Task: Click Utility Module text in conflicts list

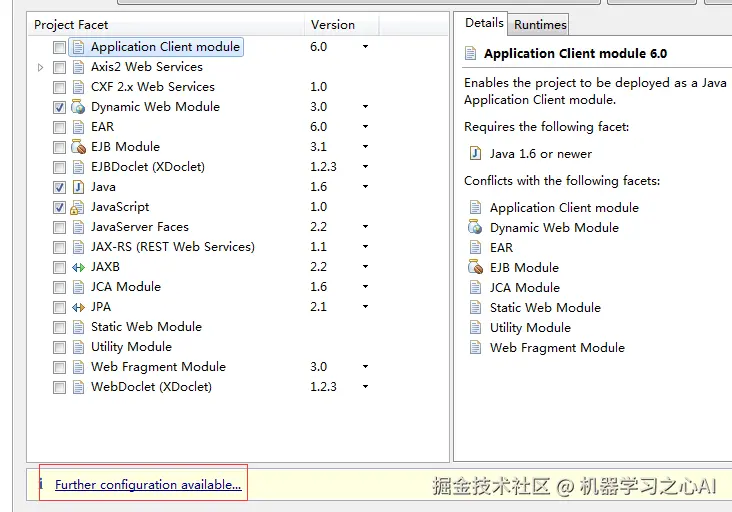Action: pyautogui.click(x=530, y=328)
